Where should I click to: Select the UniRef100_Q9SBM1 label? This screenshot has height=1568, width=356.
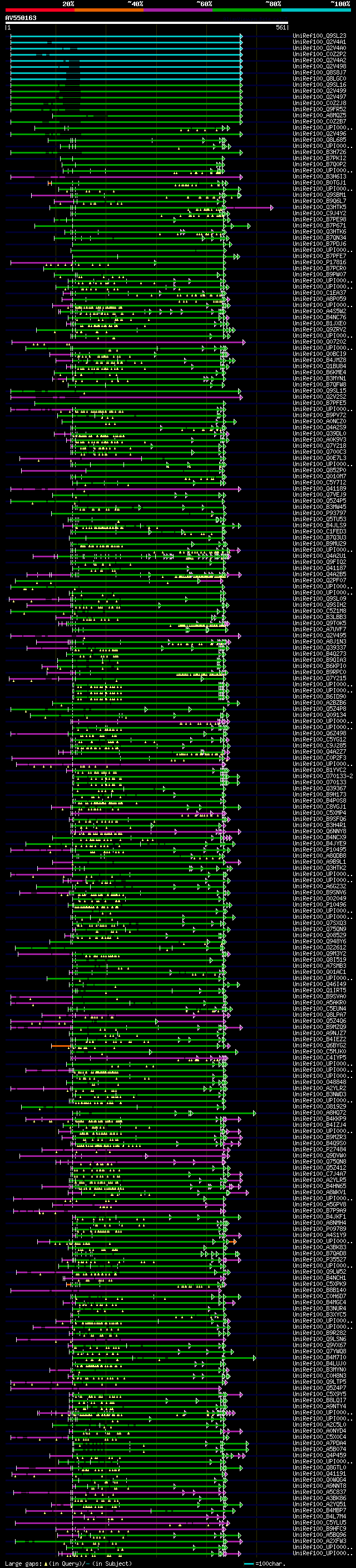319,195
